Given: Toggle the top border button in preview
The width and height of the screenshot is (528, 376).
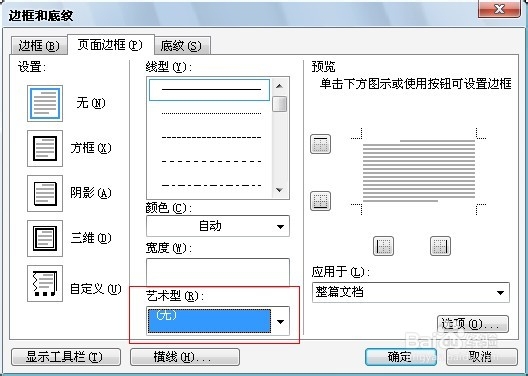Looking at the screenshot, I should (x=320, y=144).
